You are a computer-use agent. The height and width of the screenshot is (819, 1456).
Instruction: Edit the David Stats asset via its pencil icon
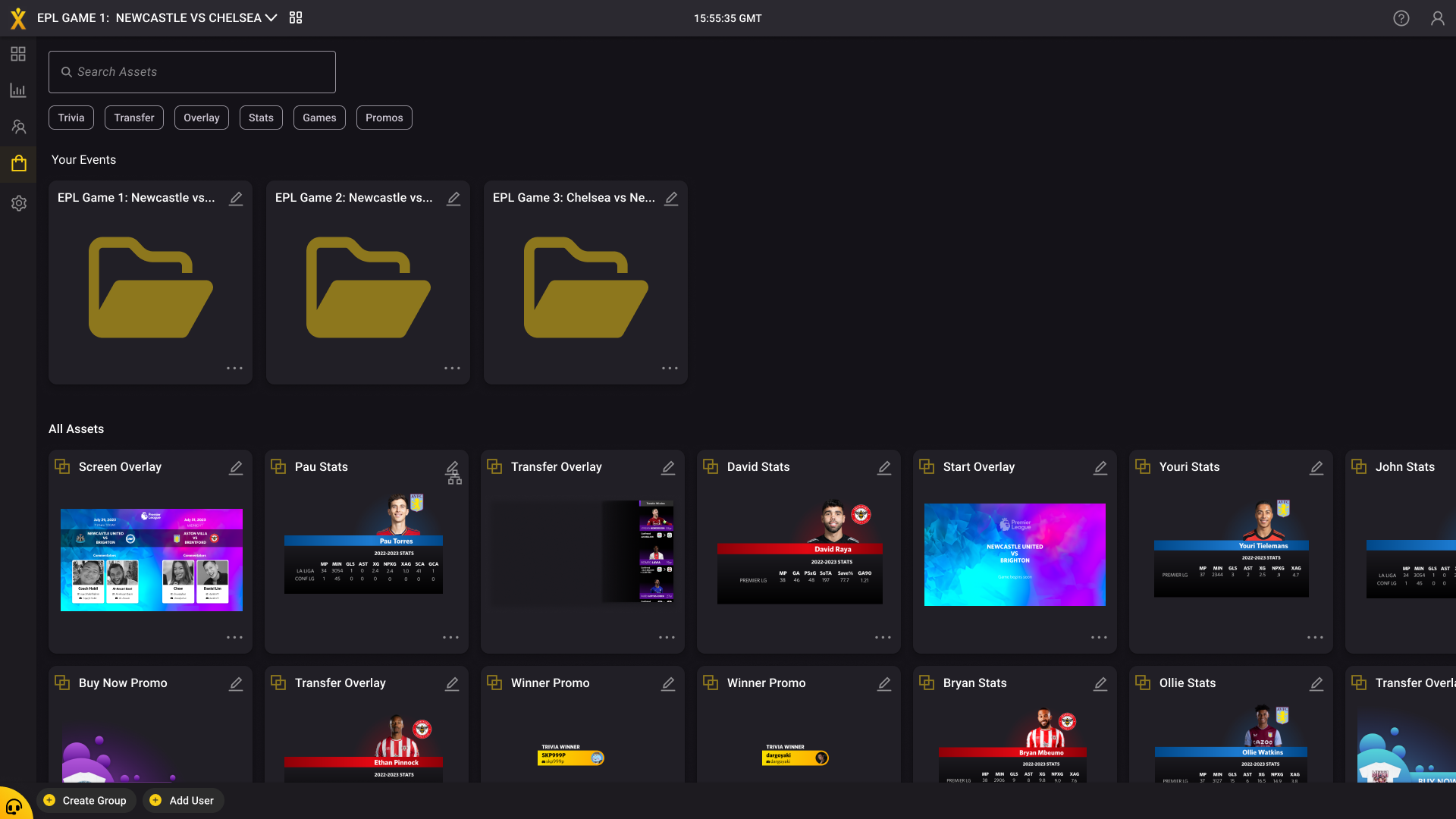tap(883, 468)
